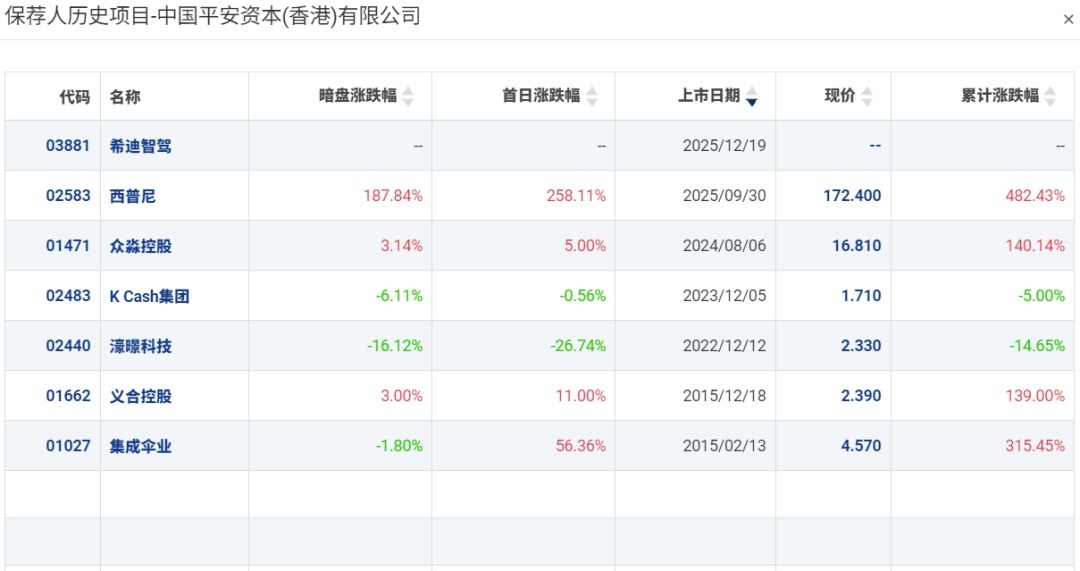Select the 258.11% first-day value
This screenshot has width=1080, height=571.
[576, 196]
